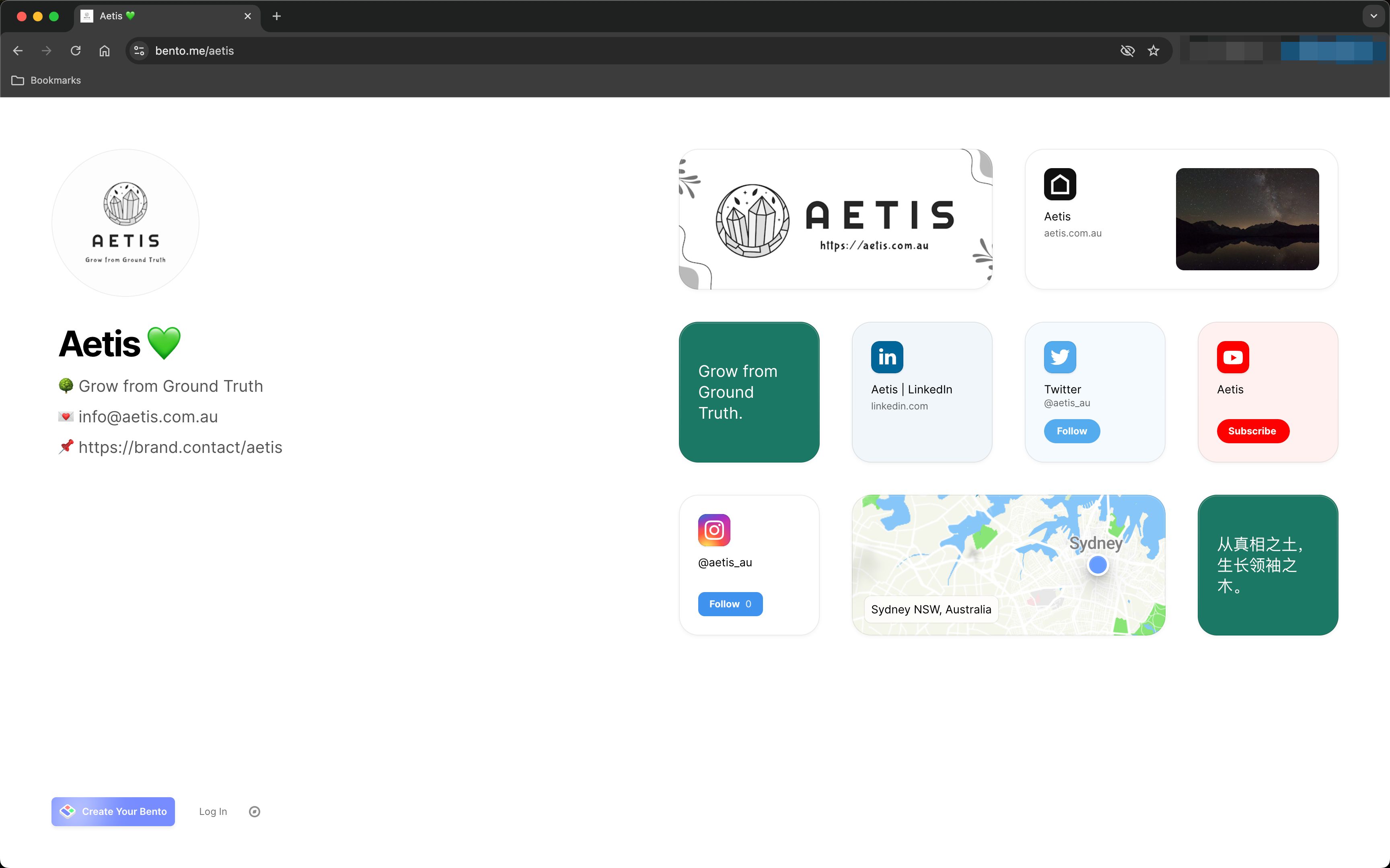Click the explore compass icon near Log In
Image resolution: width=1390 pixels, height=868 pixels.
point(254,811)
